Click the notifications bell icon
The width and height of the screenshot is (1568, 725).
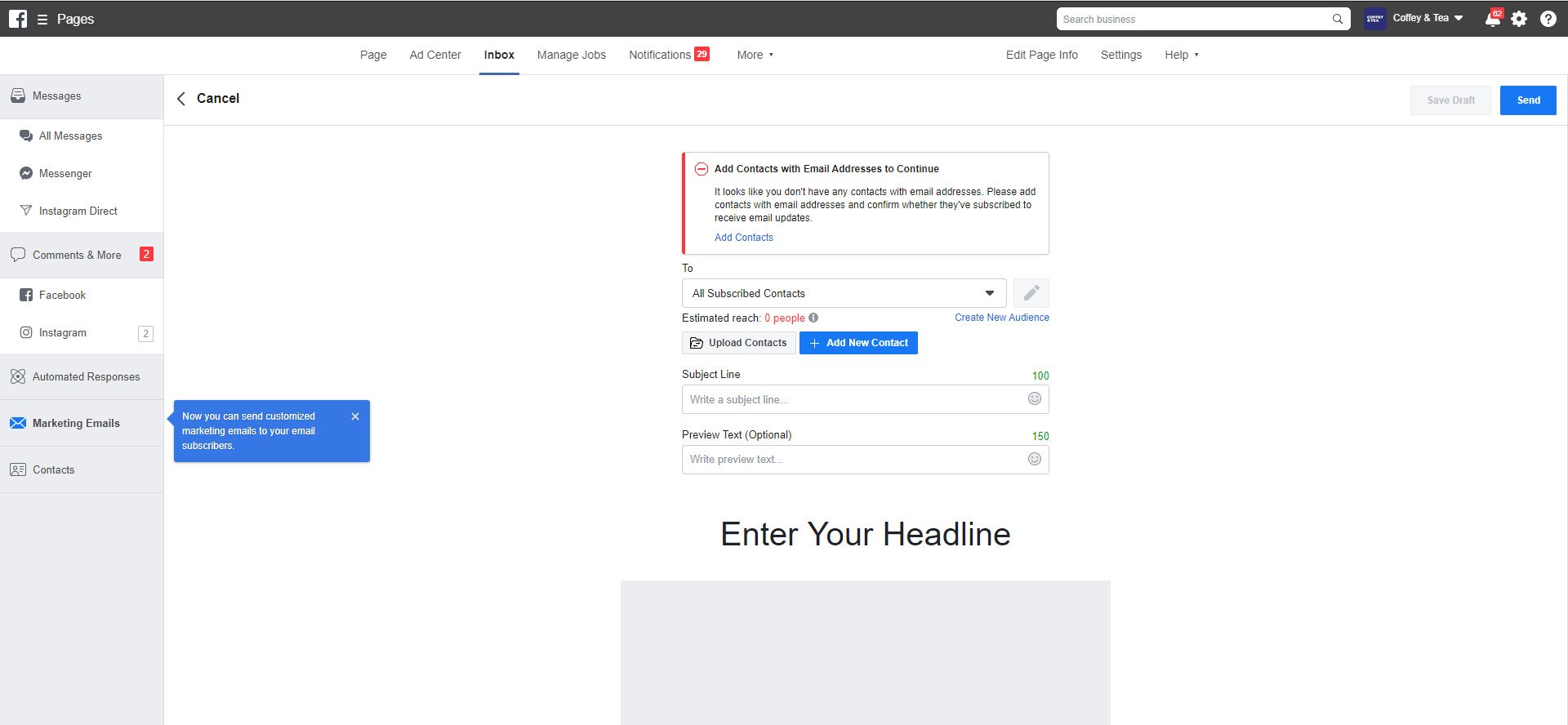pos(1492,19)
